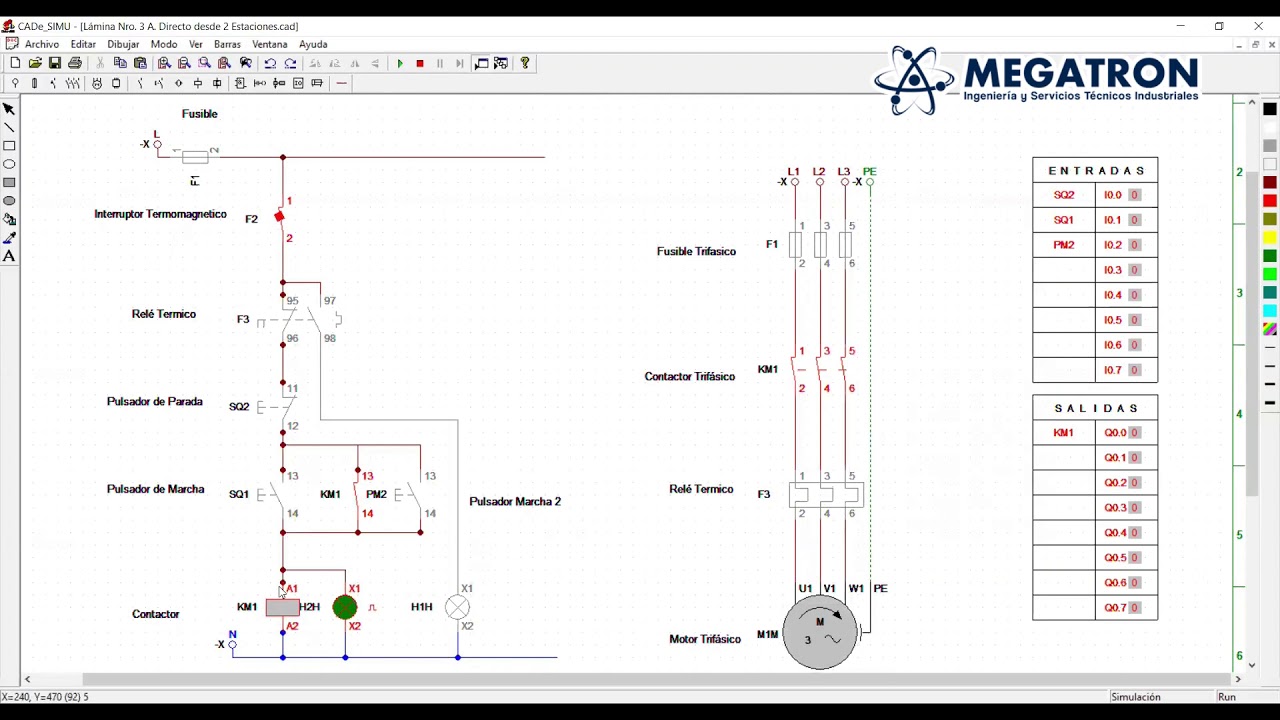Click the 'Pulsador de Parada' label
This screenshot has width=1280, height=720.
(155, 402)
